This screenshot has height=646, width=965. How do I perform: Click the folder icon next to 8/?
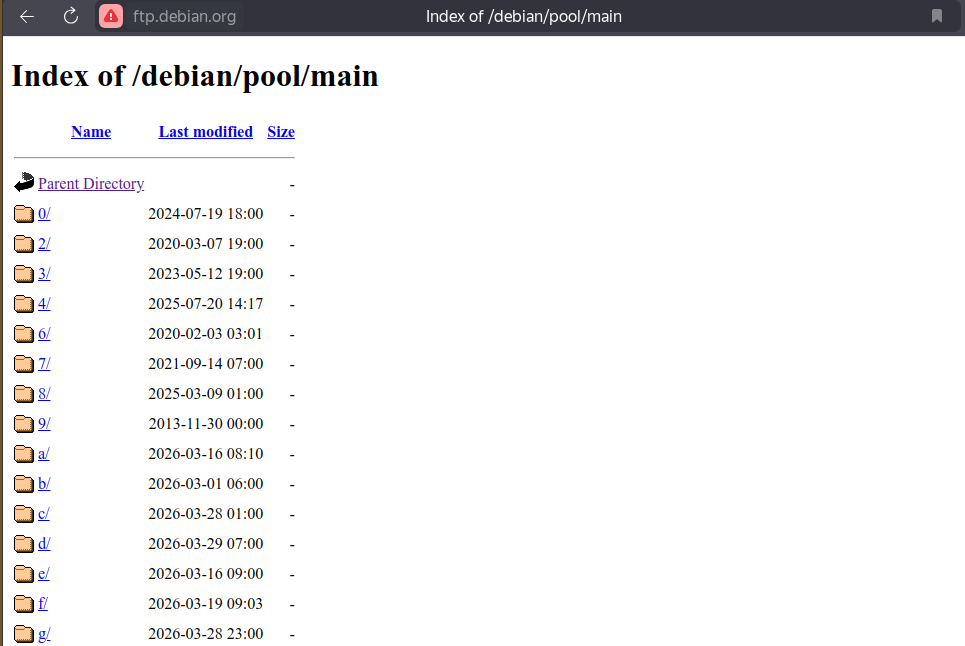coord(24,394)
